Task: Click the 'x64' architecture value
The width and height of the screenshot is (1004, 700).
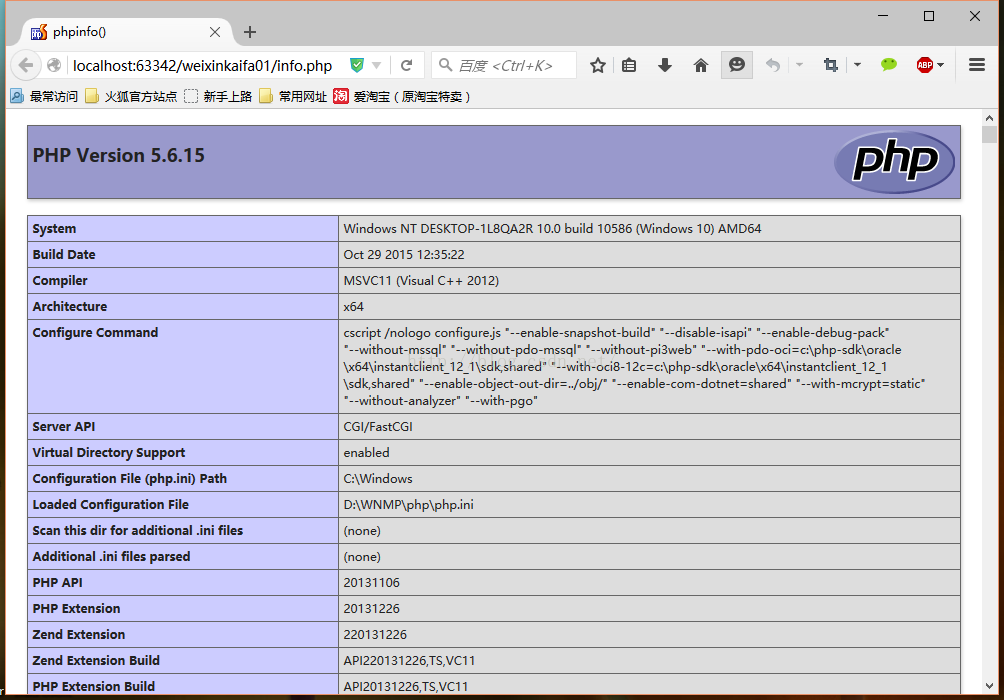Action: [353, 307]
